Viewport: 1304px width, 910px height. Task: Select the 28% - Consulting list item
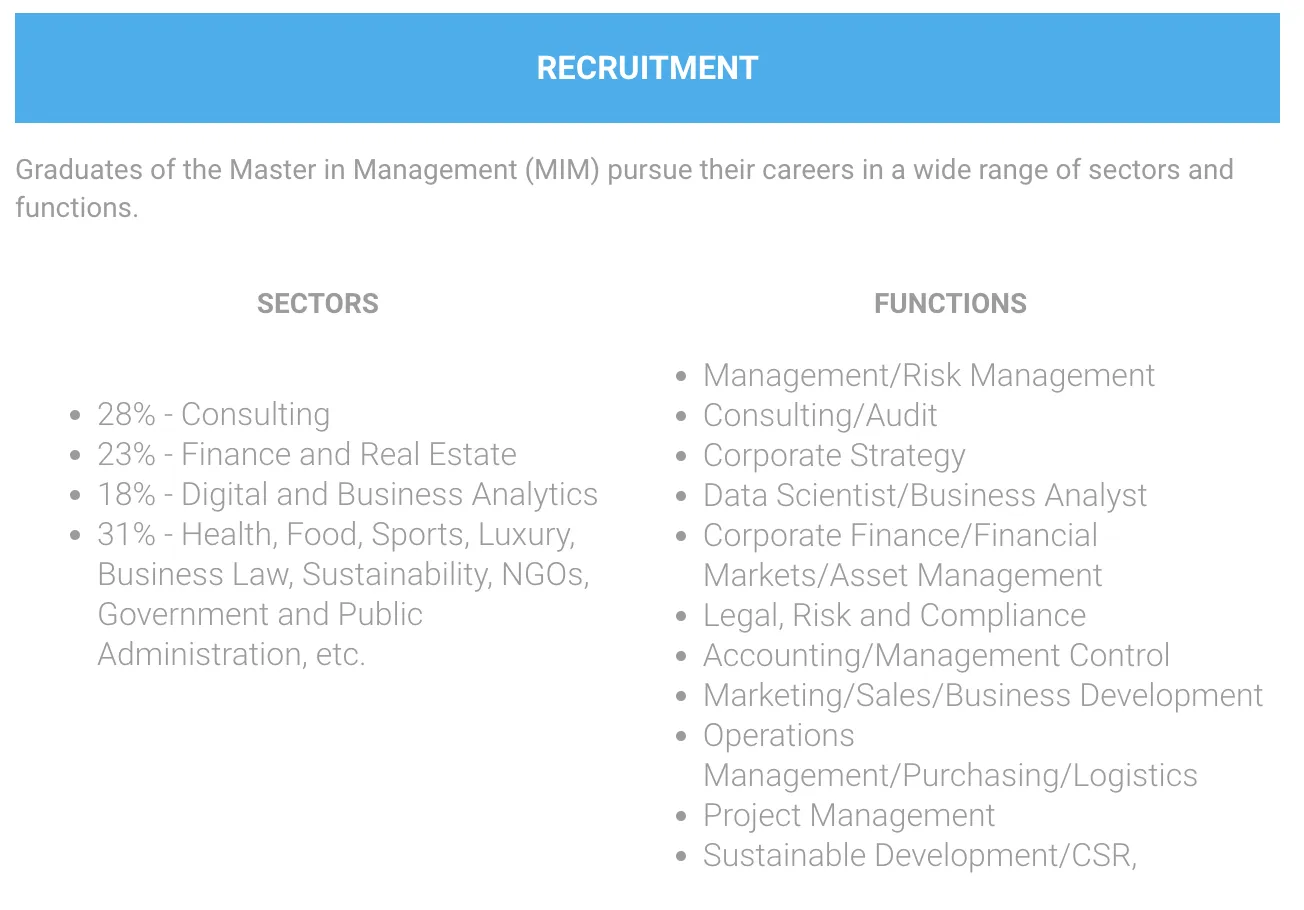point(213,414)
